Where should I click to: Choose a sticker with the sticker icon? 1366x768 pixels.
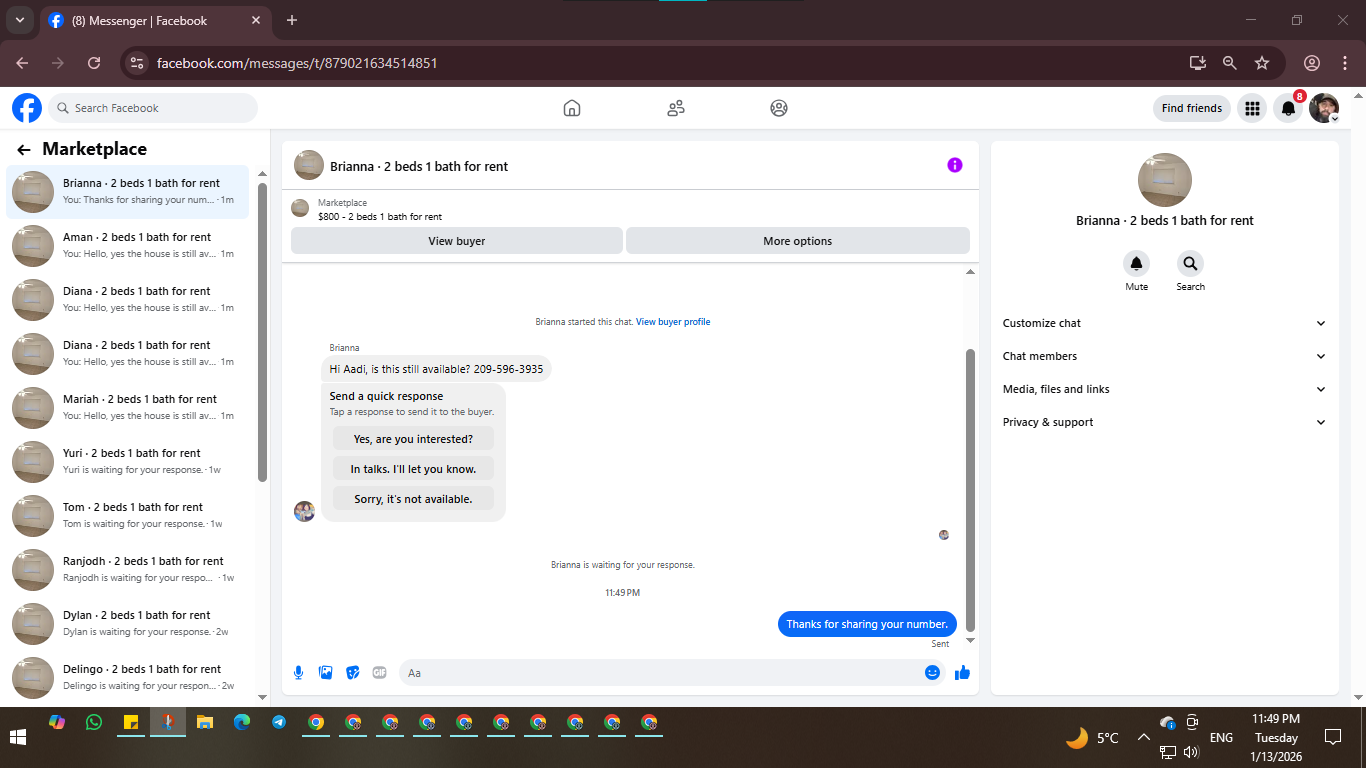click(x=352, y=673)
